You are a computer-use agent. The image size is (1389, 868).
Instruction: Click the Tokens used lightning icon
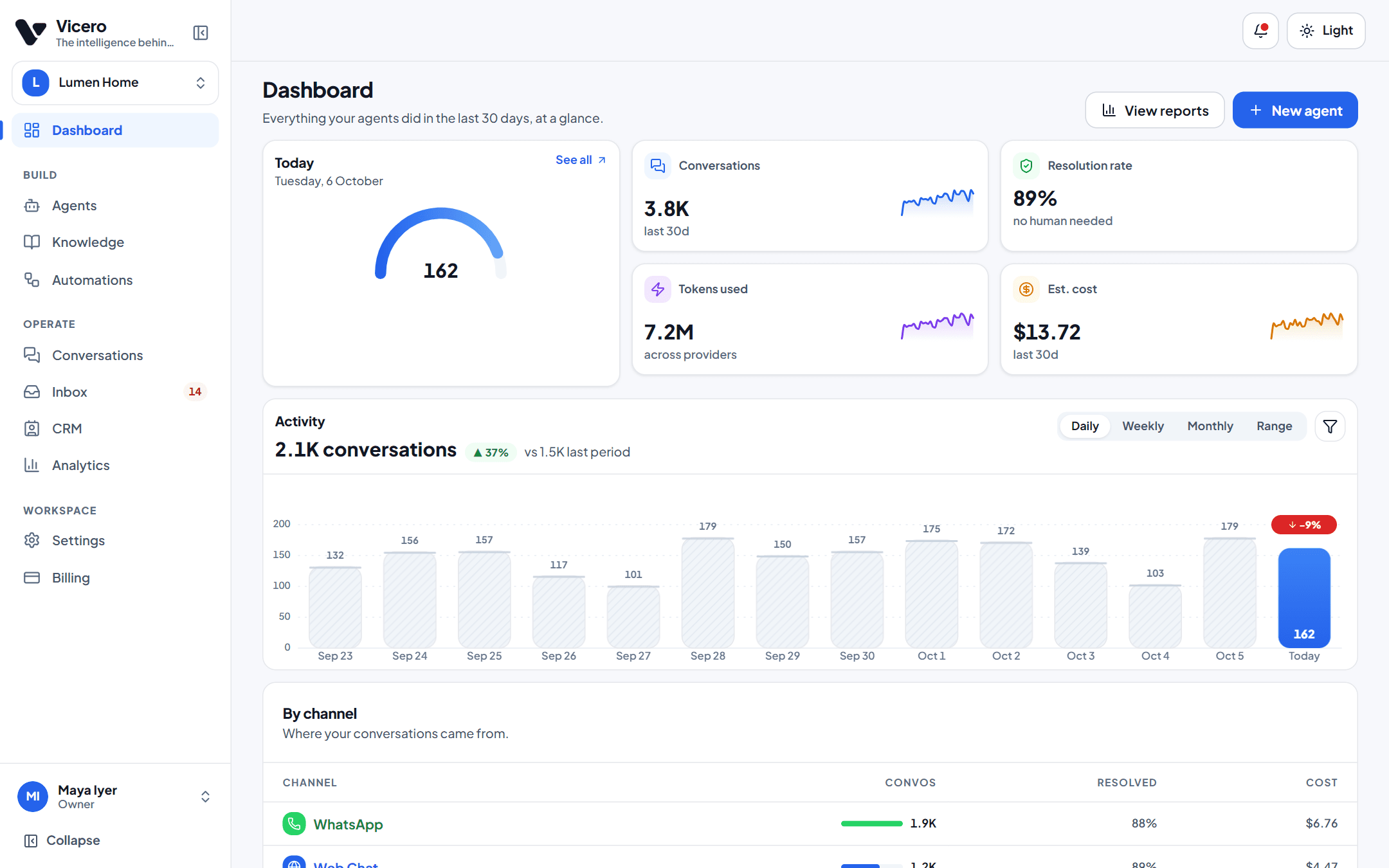[x=658, y=289]
